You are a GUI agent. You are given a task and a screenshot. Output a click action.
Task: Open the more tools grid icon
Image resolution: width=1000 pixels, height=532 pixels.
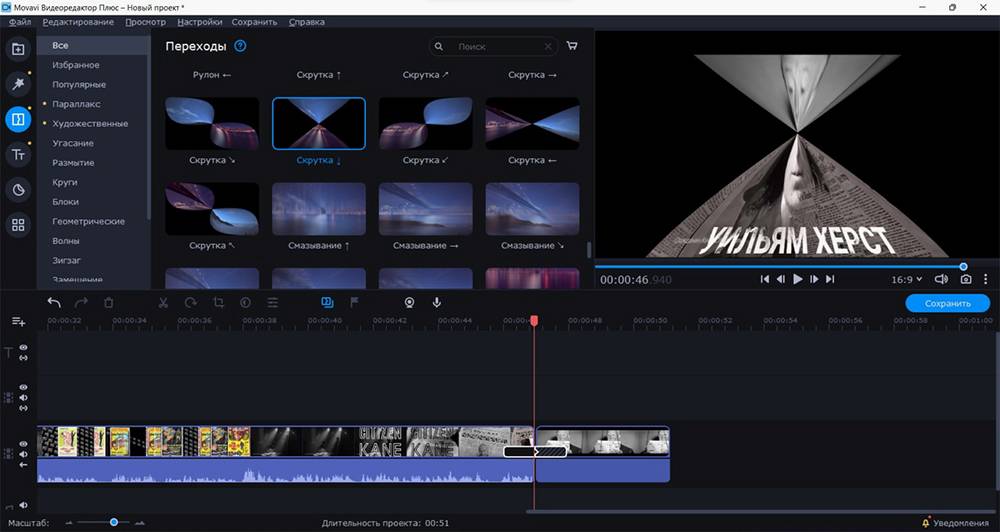coord(18,225)
